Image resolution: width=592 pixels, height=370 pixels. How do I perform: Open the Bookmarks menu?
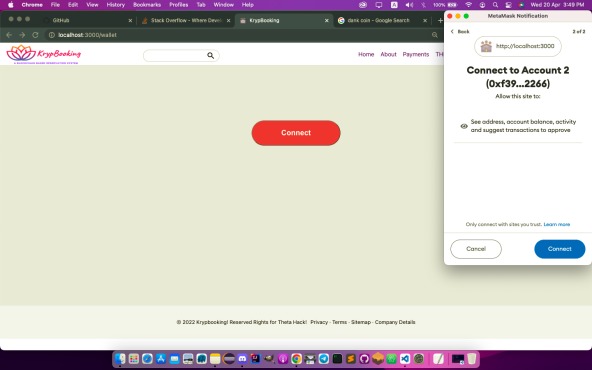(147, 5)
